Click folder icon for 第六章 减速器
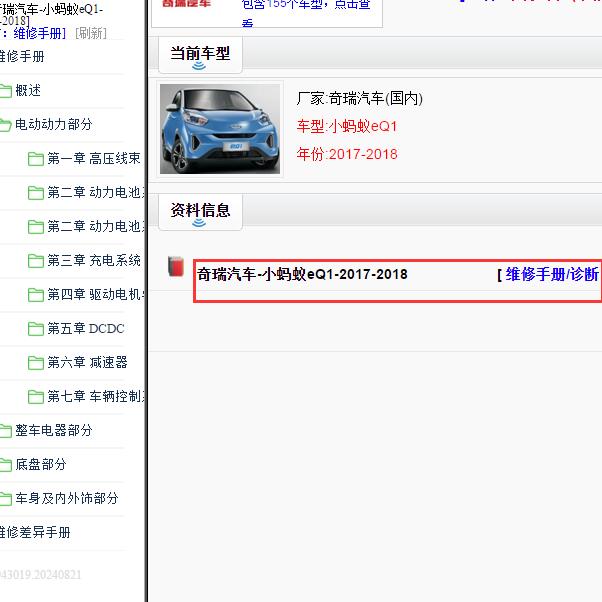The image size is (602, 602). pos(36,362)
